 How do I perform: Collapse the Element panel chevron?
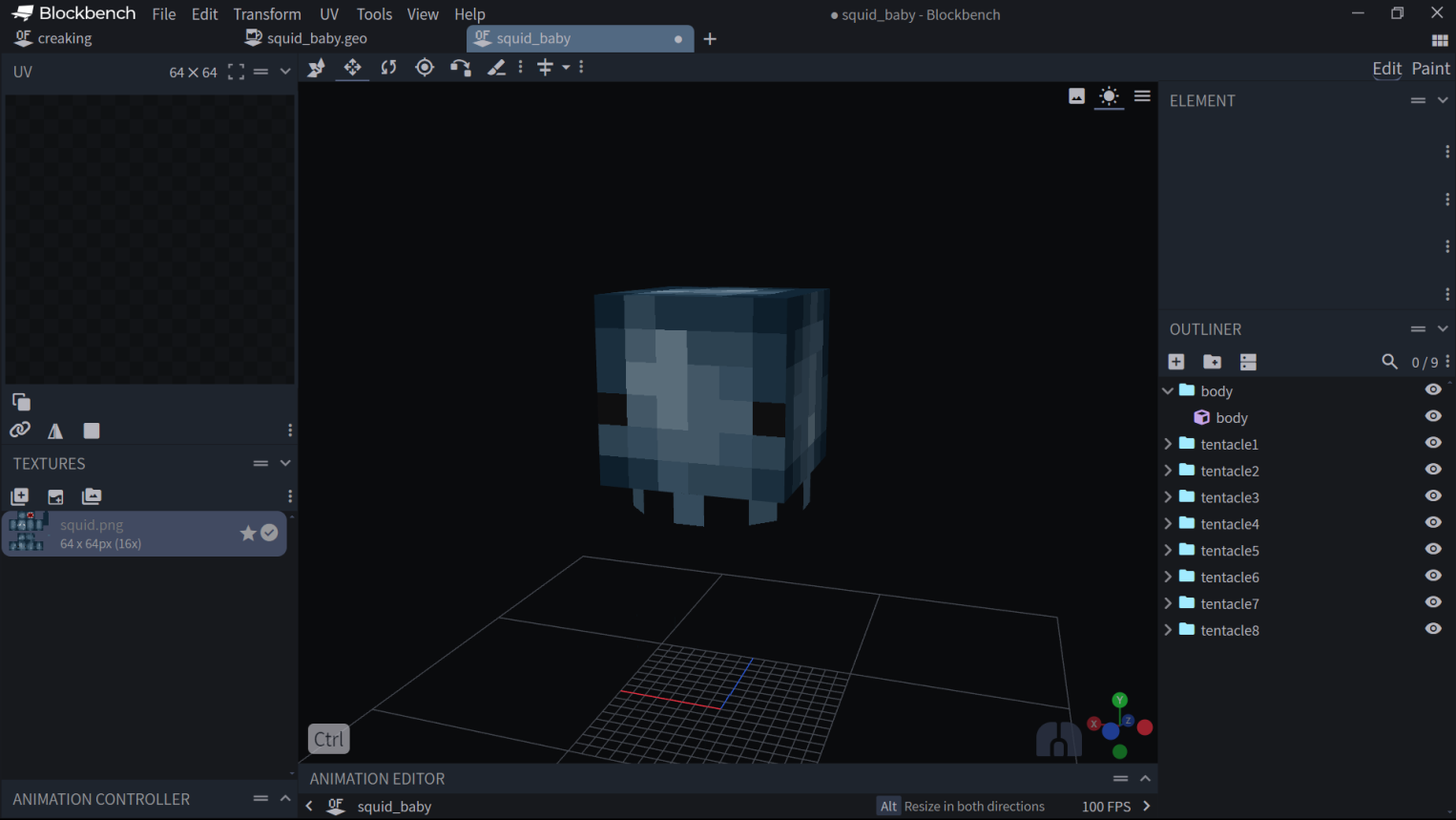pos(1443,100)
